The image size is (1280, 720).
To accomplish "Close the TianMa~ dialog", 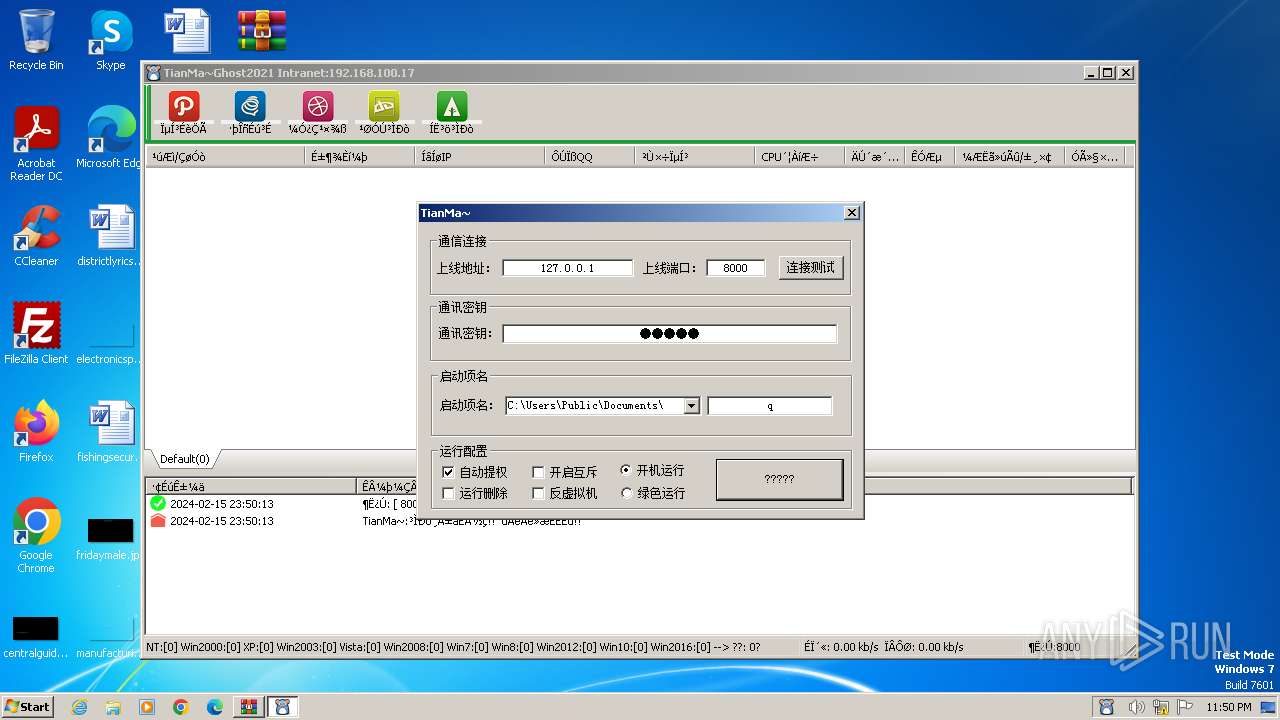I will (x=851, y=213).
